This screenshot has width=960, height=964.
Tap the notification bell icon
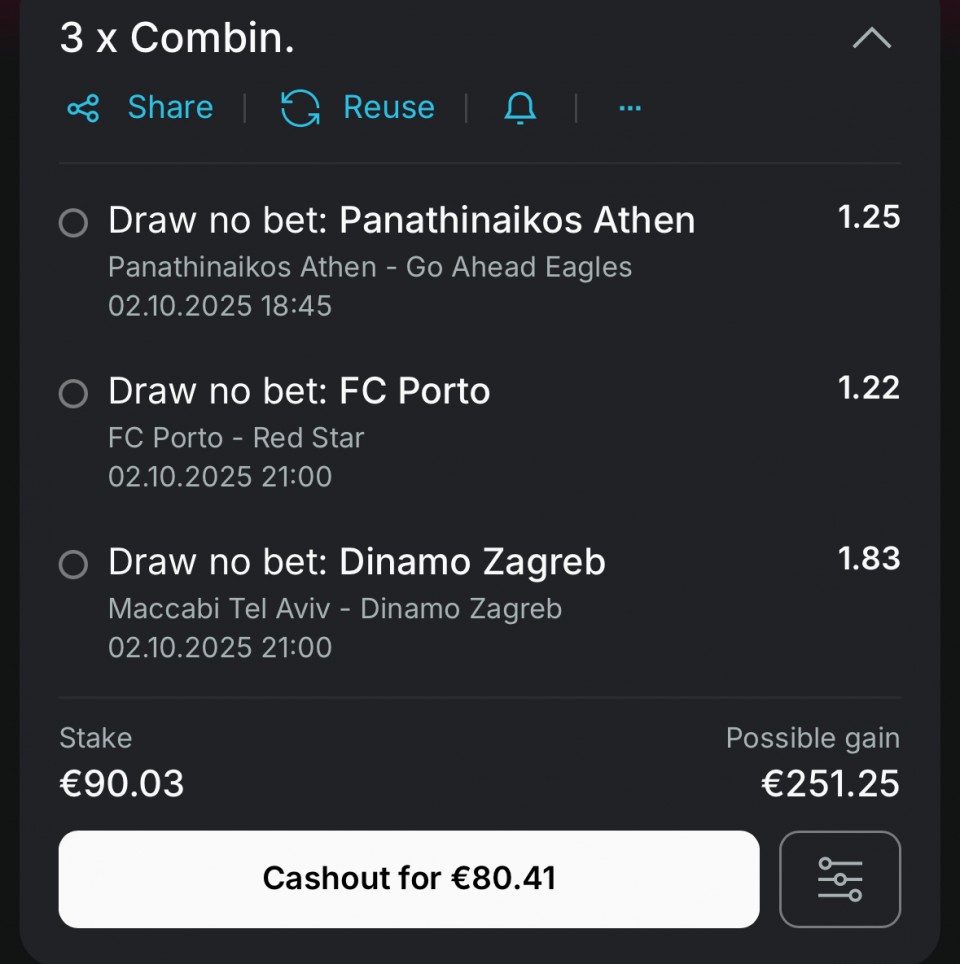tap(520, 108)
